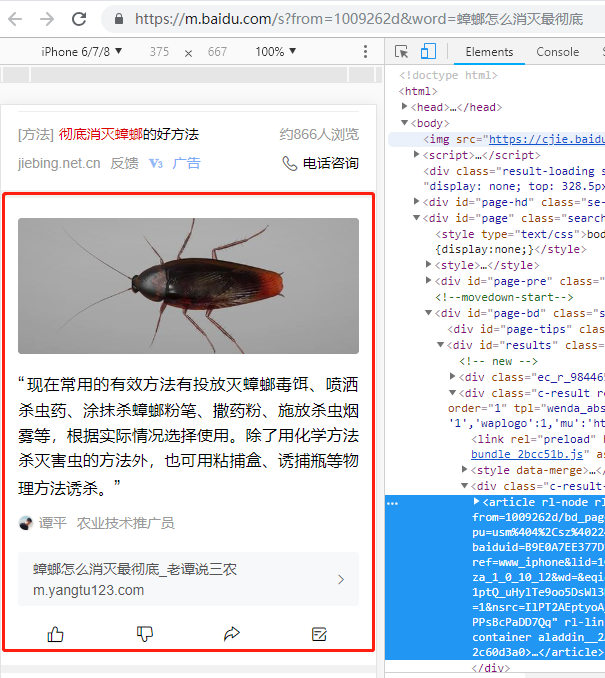This screenshot has height=678, width=605.
Task: Click the 反馈 feedback link
Action: (125, 163)
